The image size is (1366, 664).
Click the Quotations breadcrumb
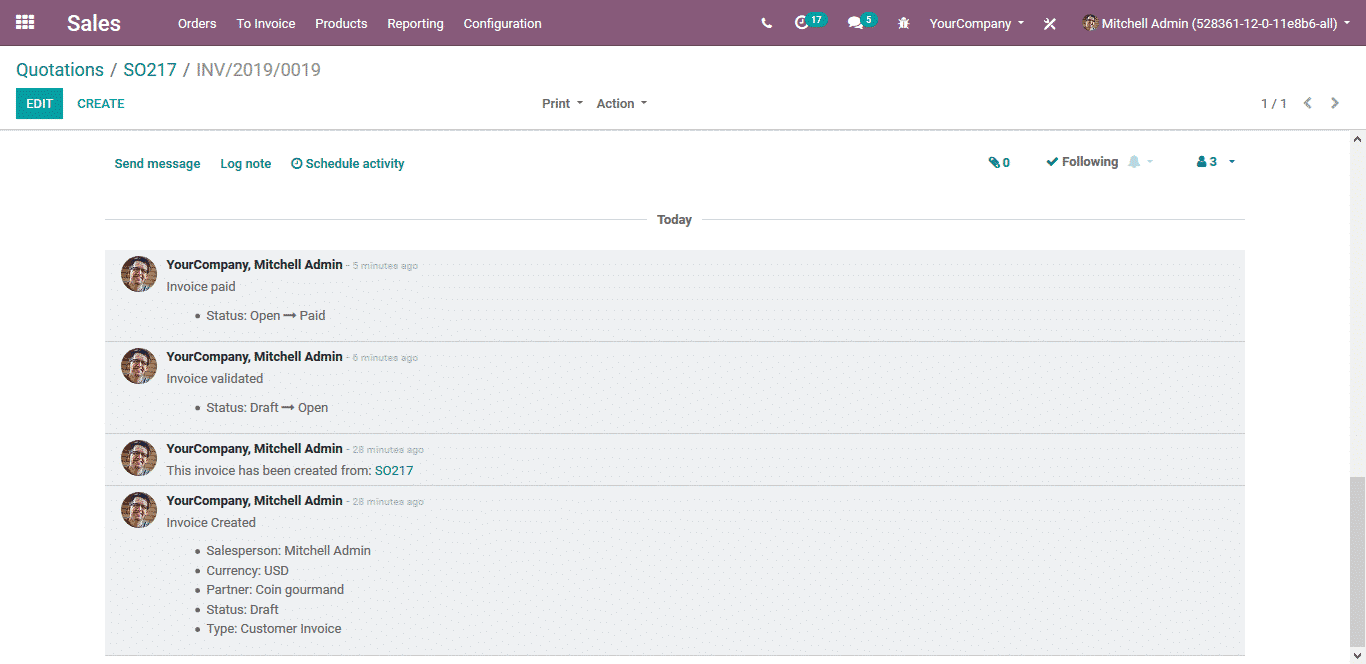(x=60, y=70)
